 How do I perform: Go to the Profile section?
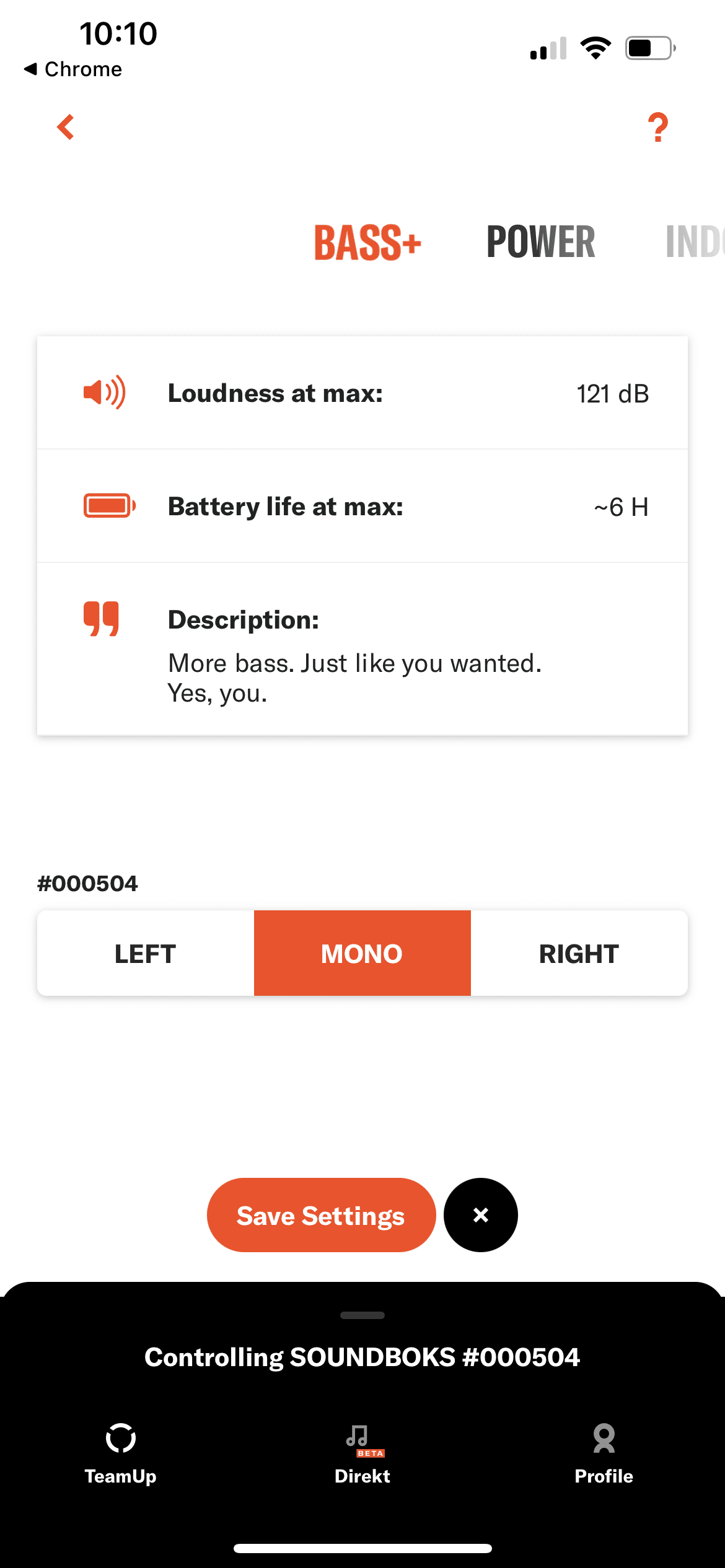click(604, 1453)
